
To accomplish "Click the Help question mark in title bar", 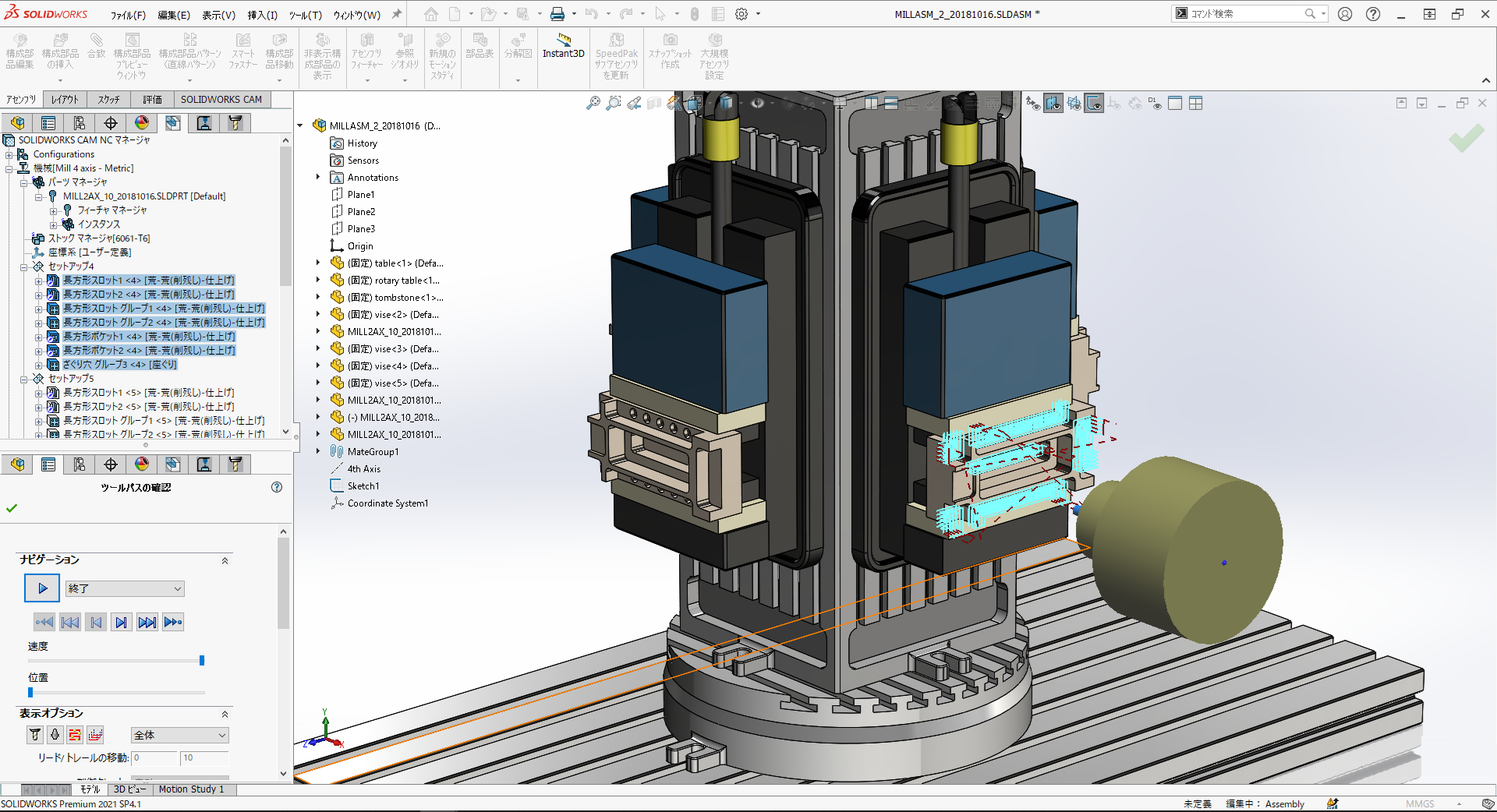I will [1373, 14].
